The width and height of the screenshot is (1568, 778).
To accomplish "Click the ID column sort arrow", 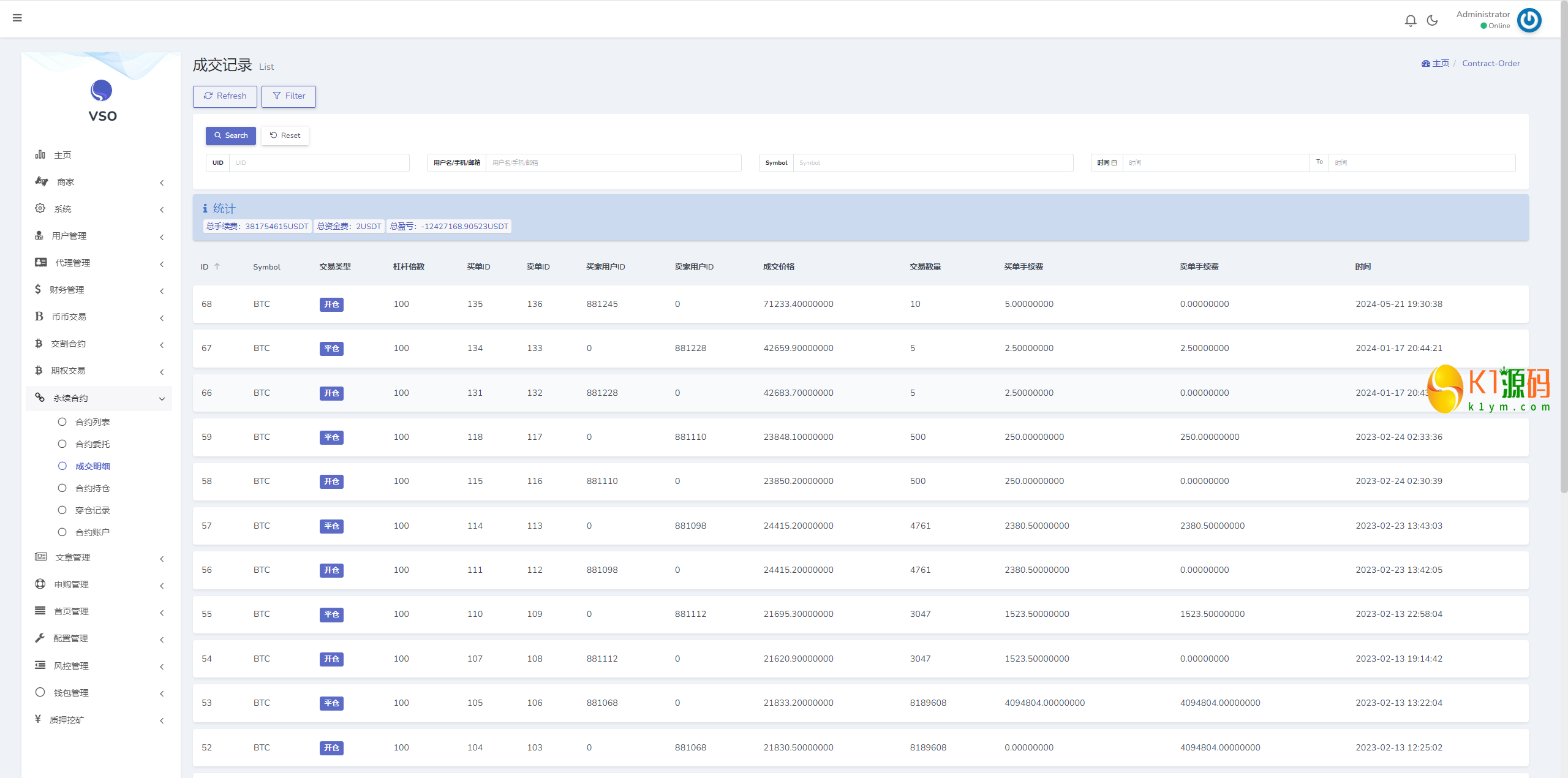I will [217, 266].
